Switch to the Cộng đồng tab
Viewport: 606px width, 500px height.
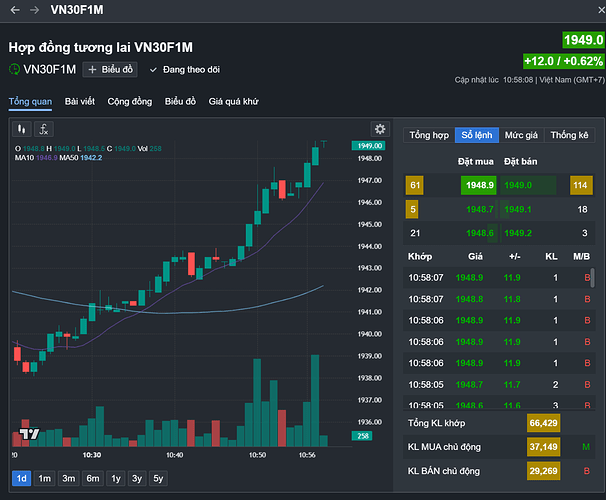click(130, 101)
